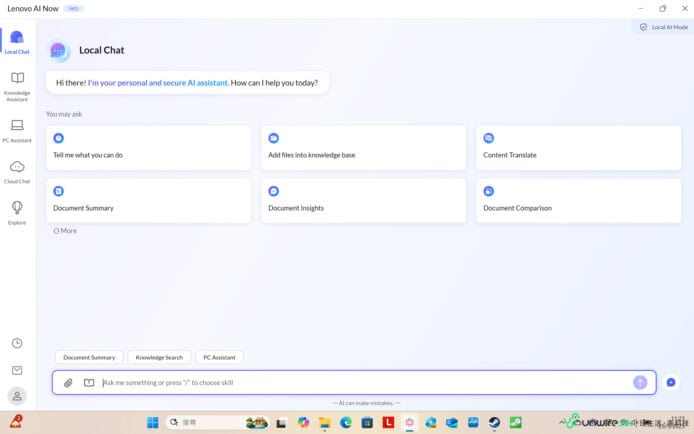Image resolution: width=694 pixels, height=434 pixels.
Task: Open Task View on the taskbar
Action: [x=281, y=423]
